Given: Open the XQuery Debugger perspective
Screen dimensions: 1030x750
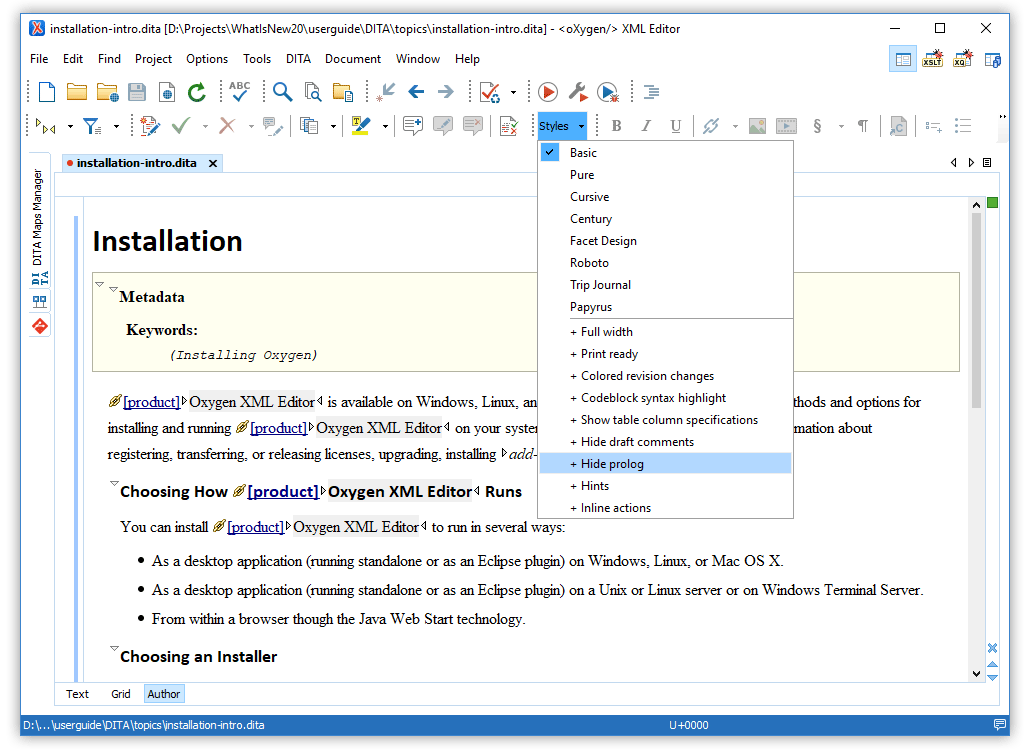Looking at the screenshot, I should click(x=963, y=59).
